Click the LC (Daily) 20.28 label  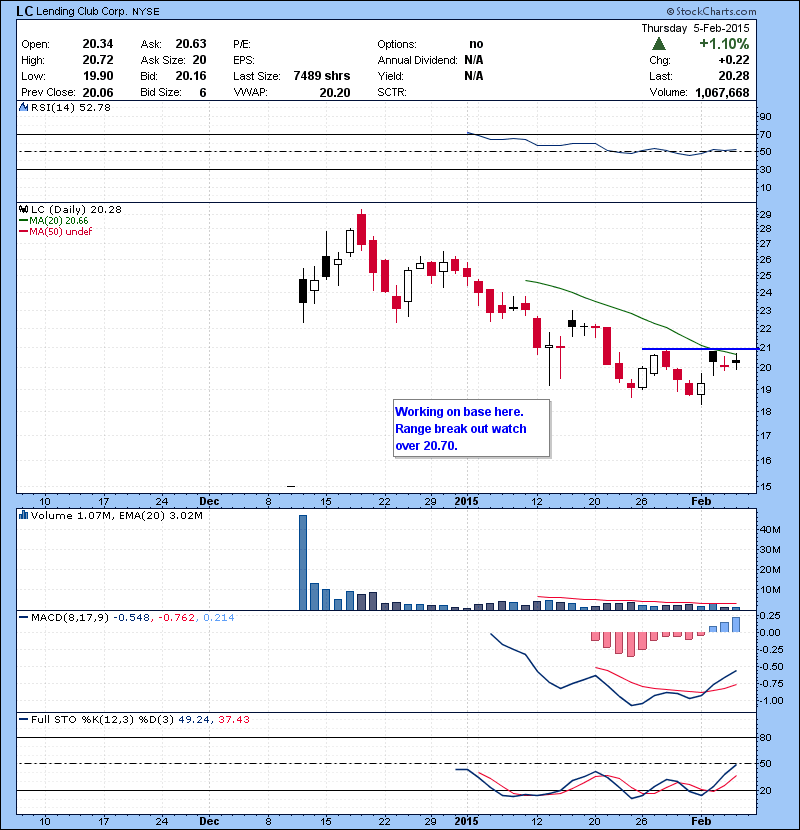(76, 209)
